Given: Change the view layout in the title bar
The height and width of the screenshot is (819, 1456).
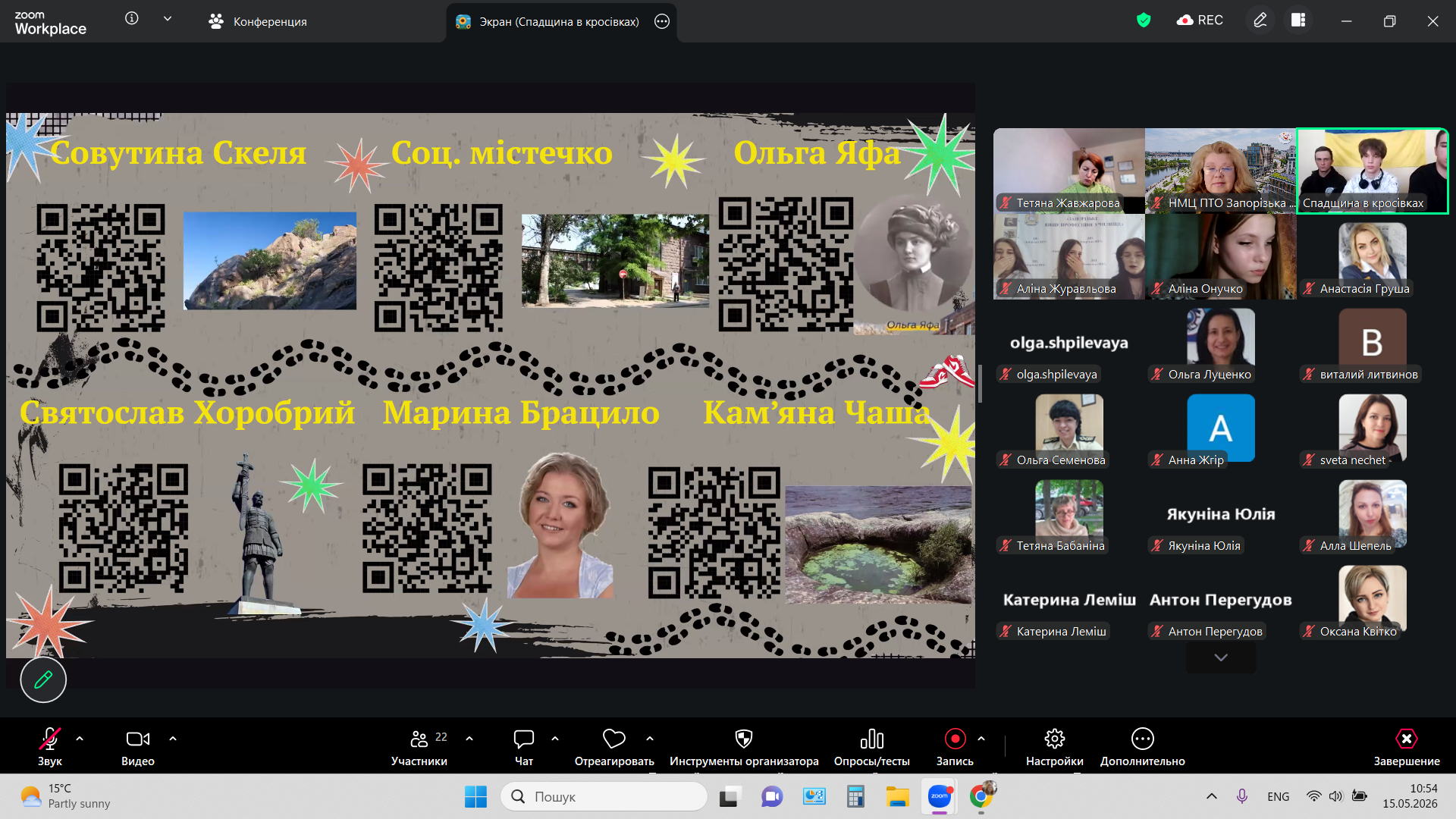Looking at the screenshot, I should pos(1298,20).
